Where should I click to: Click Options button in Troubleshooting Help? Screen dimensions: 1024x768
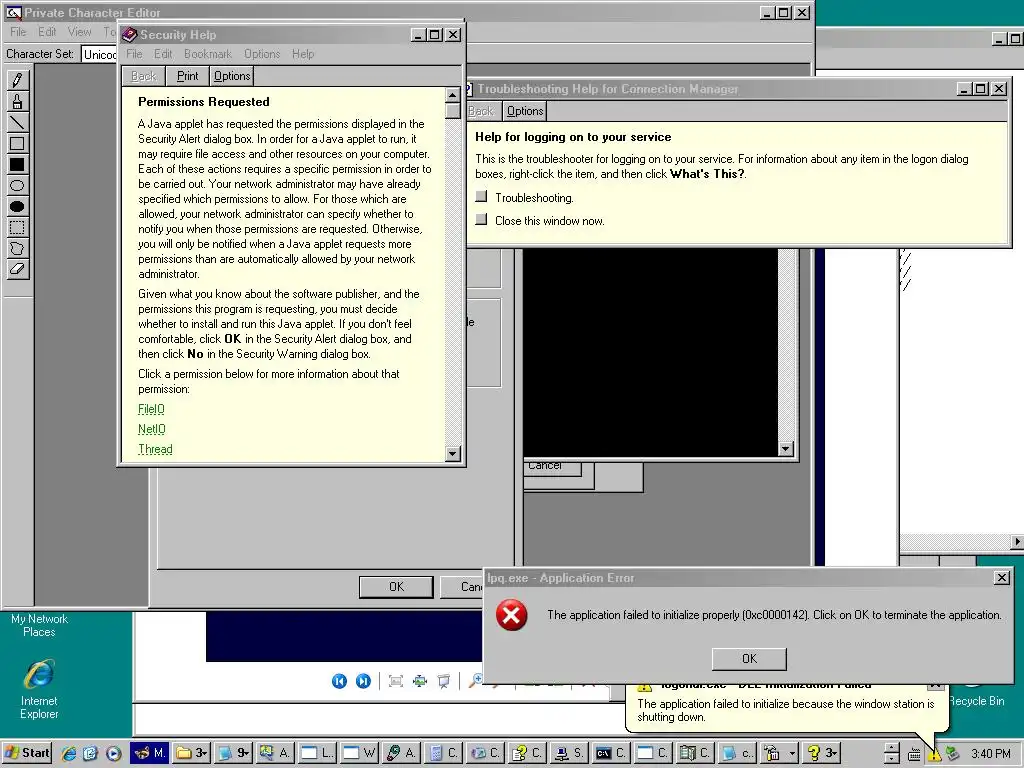point(525,111)
